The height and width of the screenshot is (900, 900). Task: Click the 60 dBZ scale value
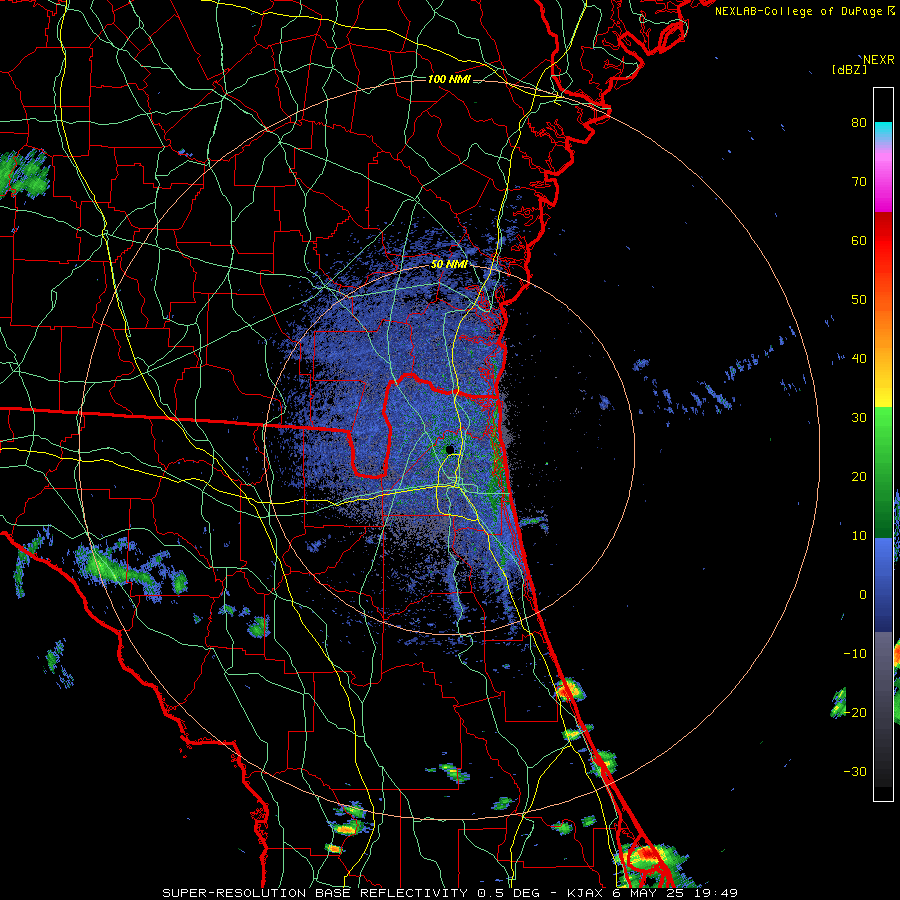859,240
